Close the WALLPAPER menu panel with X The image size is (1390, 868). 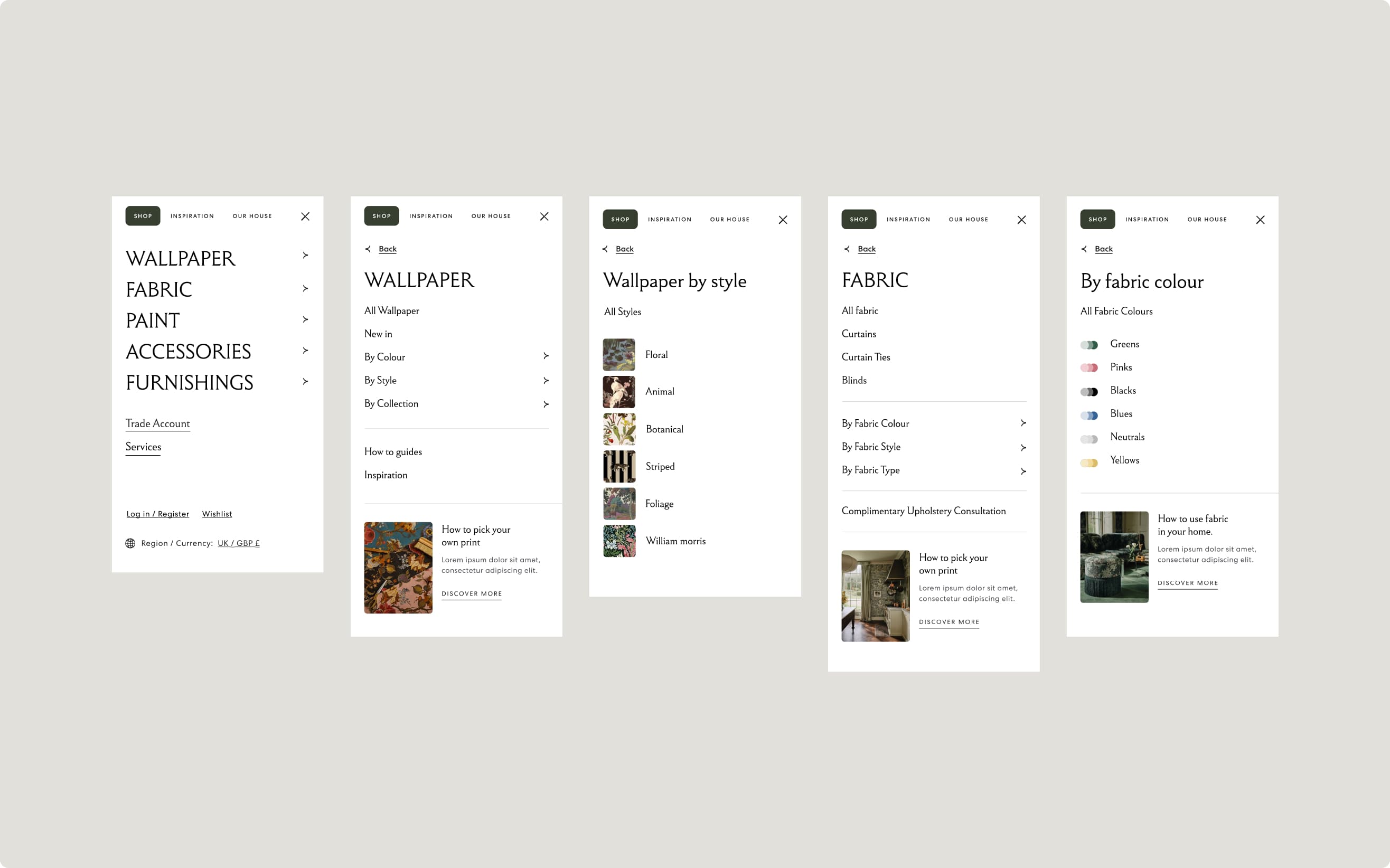pos(544,216)
